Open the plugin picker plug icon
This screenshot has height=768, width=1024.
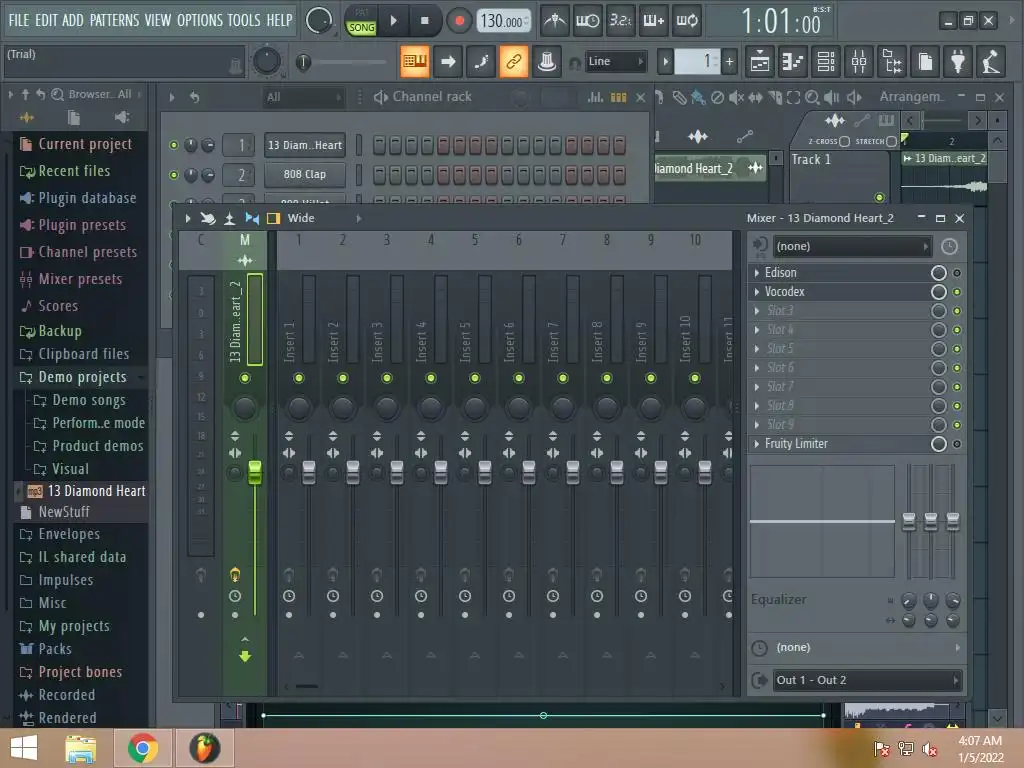pos(958,61)
